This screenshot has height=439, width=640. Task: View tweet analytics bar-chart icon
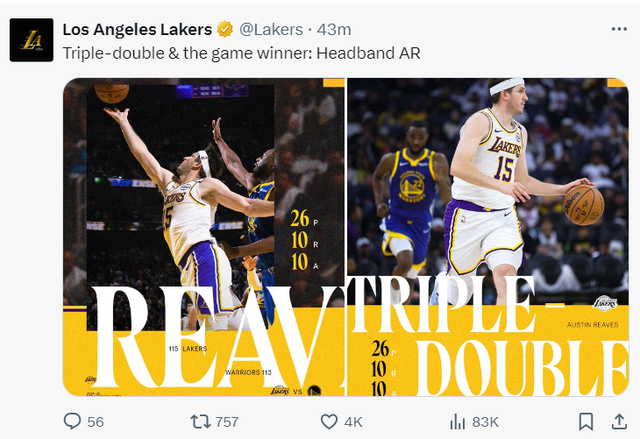pos(457,421)
